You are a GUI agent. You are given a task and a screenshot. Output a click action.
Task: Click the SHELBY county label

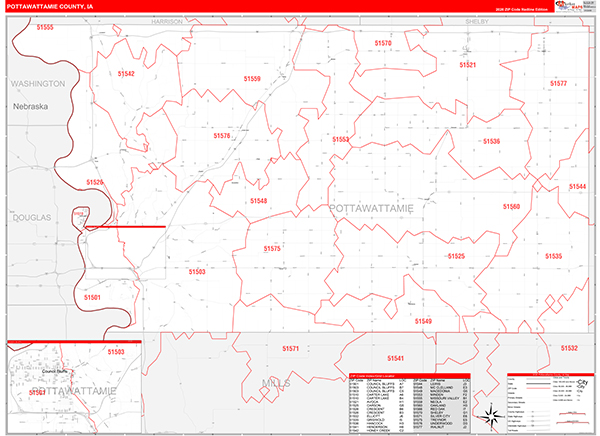(477, 21)
